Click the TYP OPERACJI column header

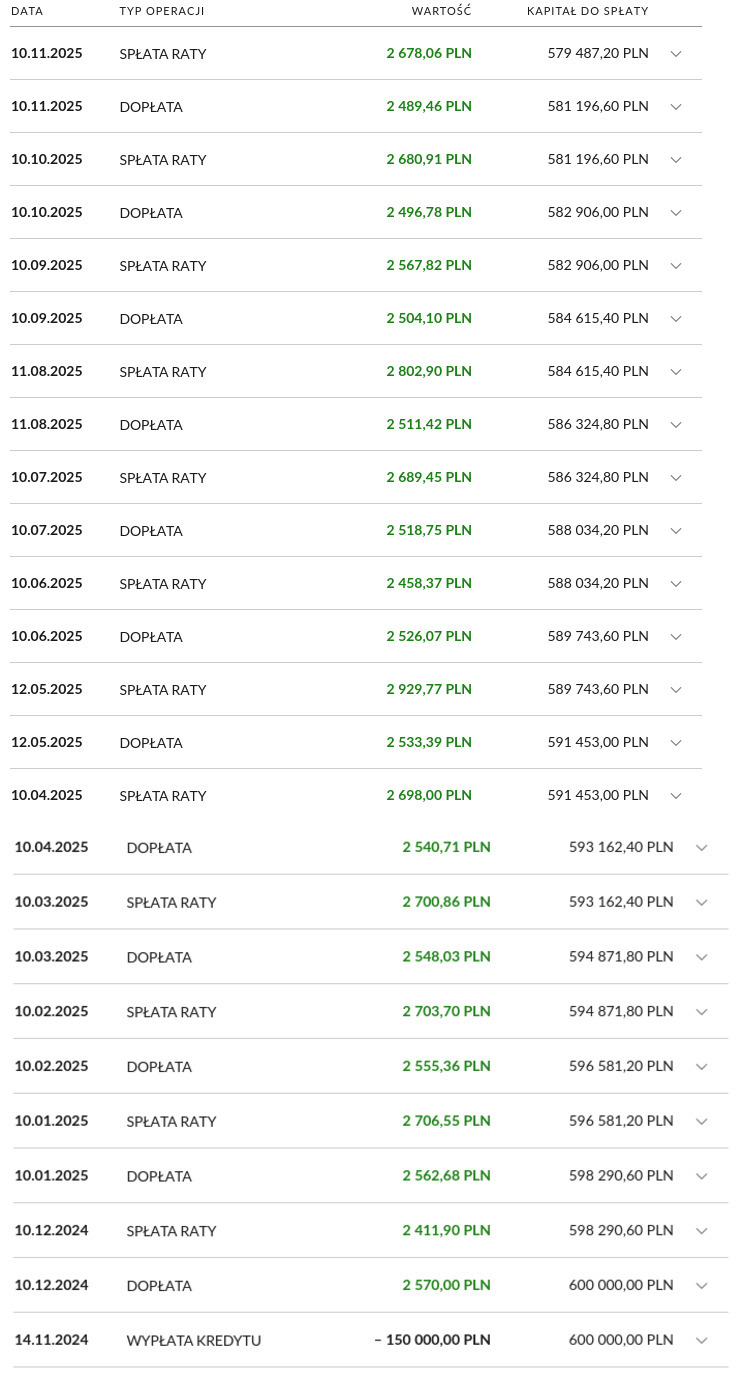tap(162, 11)
